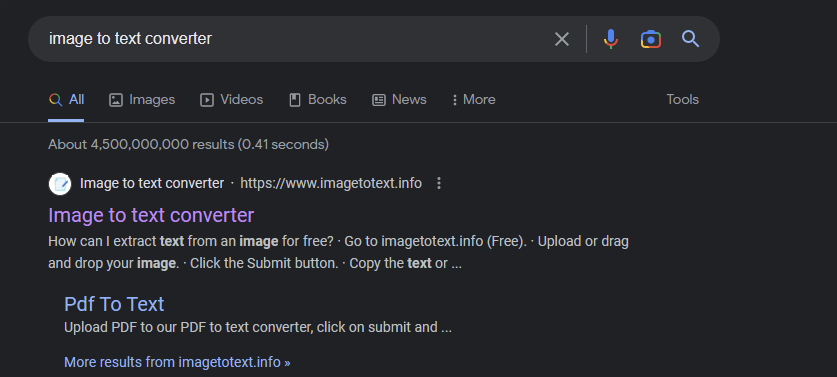Click the 'How can I extract text' snippet
Viewport: 837px width, 377px height.
tap(338, 253)
